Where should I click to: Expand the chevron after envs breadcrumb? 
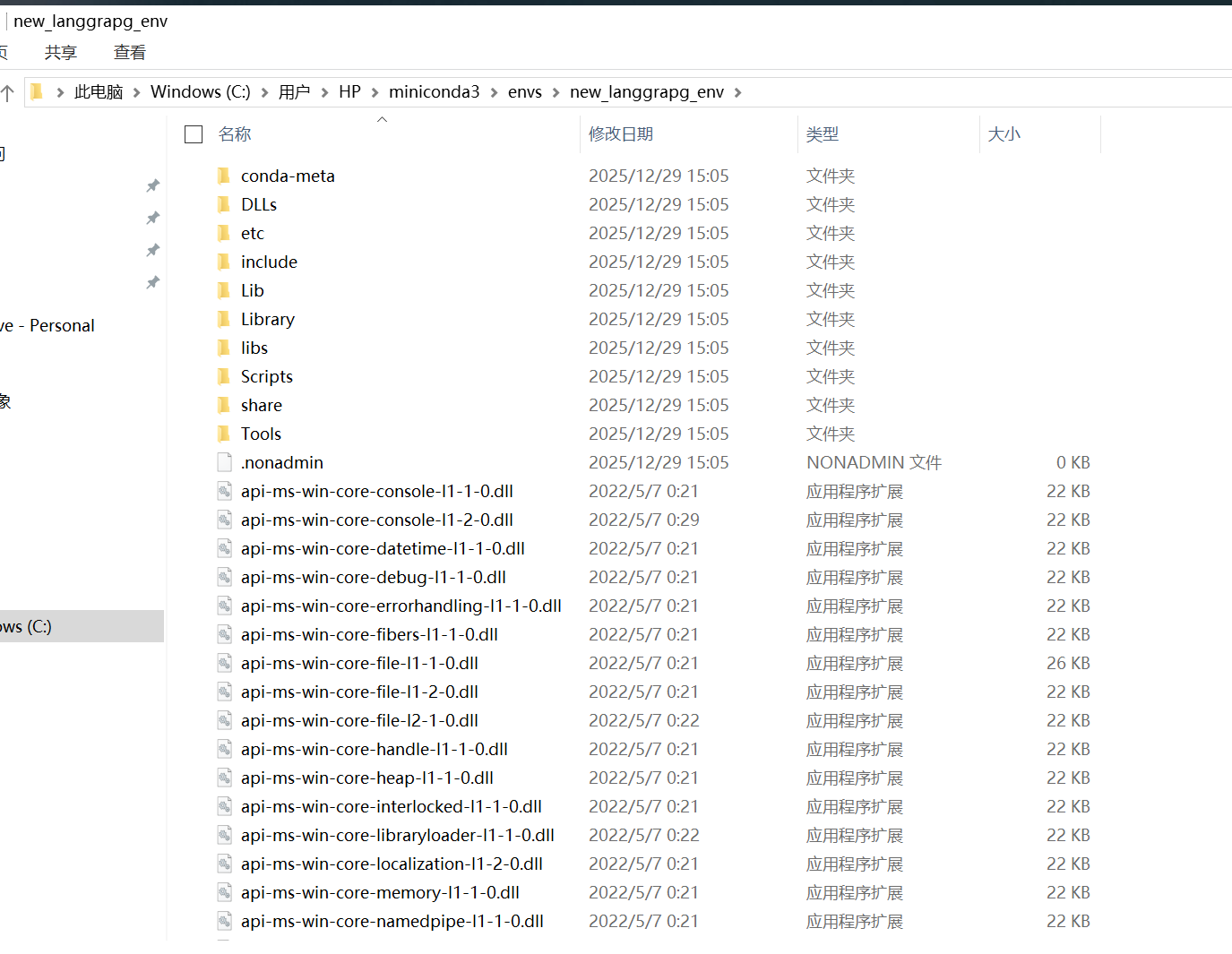point(556,92)
